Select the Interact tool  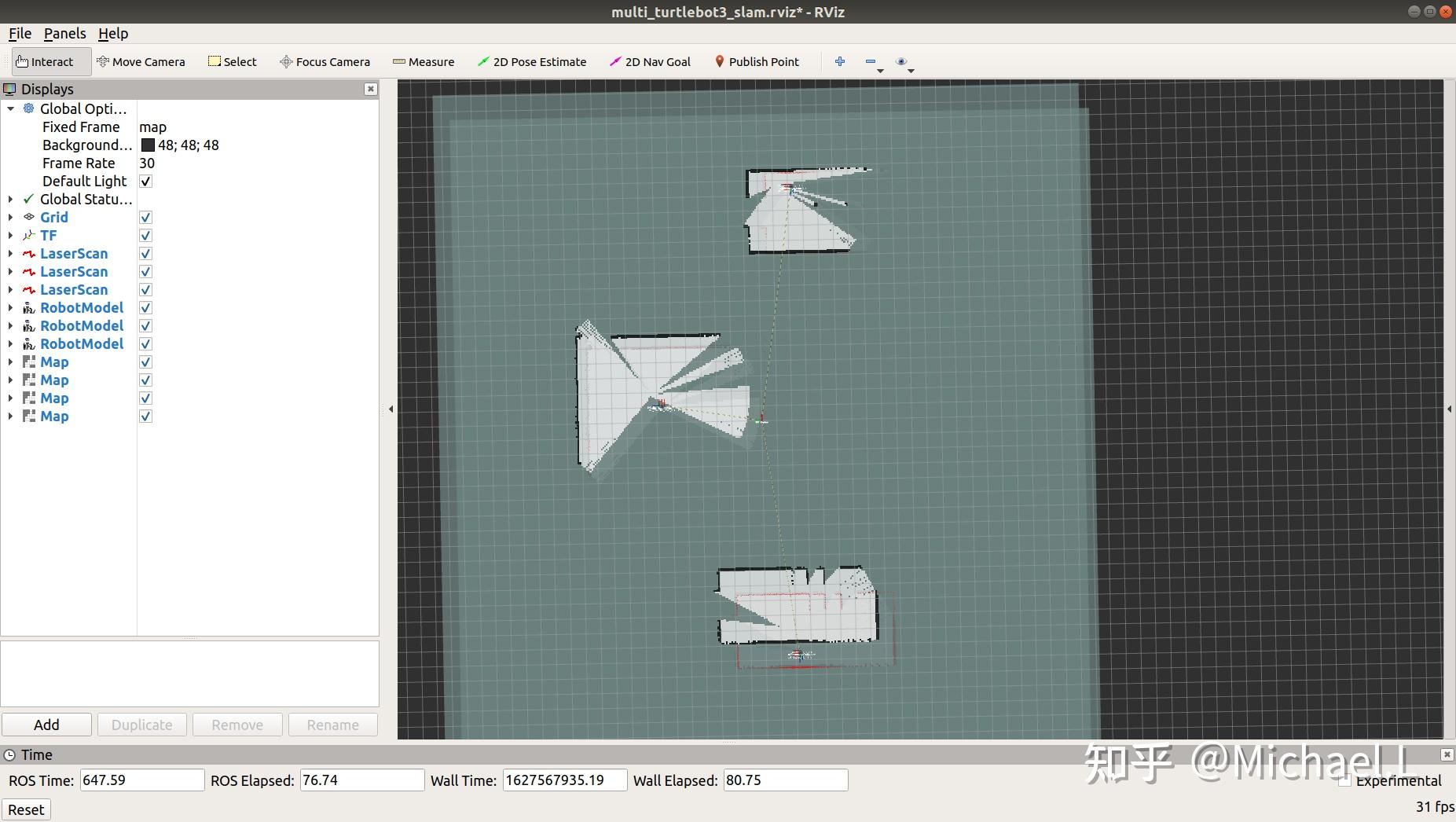pyautogui.click(x=45, y=62)
